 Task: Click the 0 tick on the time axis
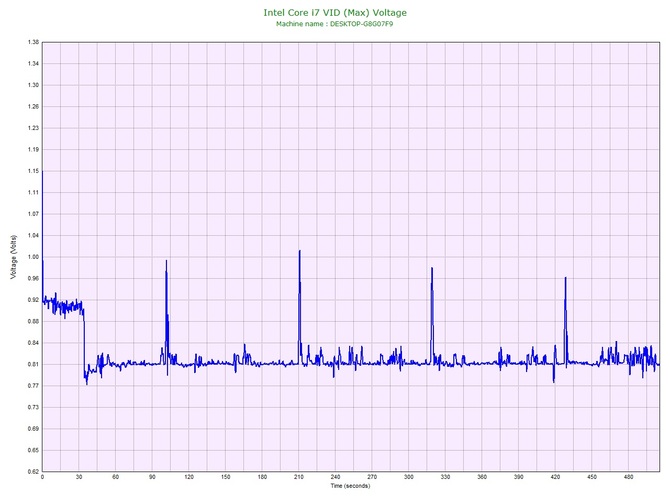42,477
